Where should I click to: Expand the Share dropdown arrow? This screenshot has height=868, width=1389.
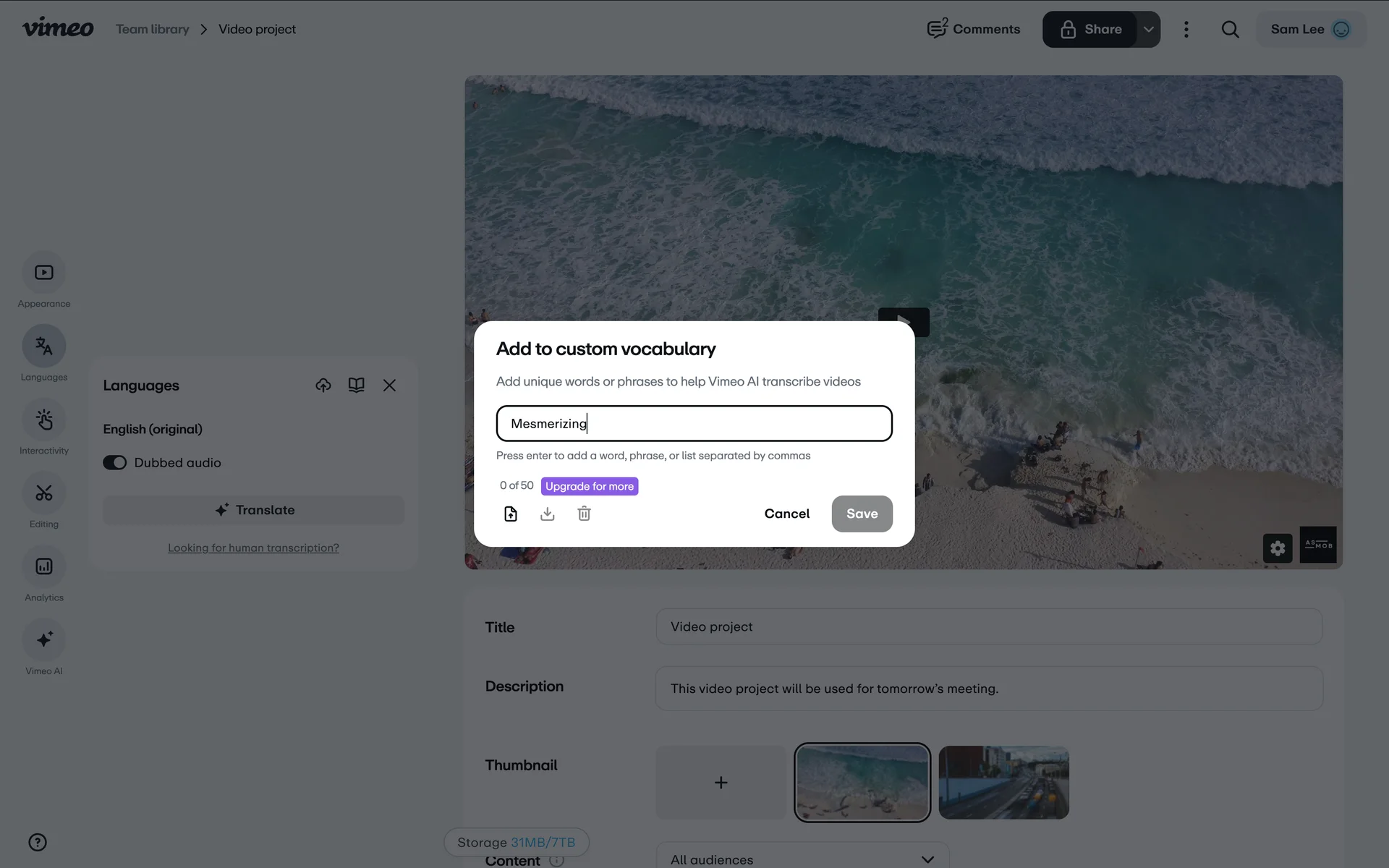point(1148,30)
